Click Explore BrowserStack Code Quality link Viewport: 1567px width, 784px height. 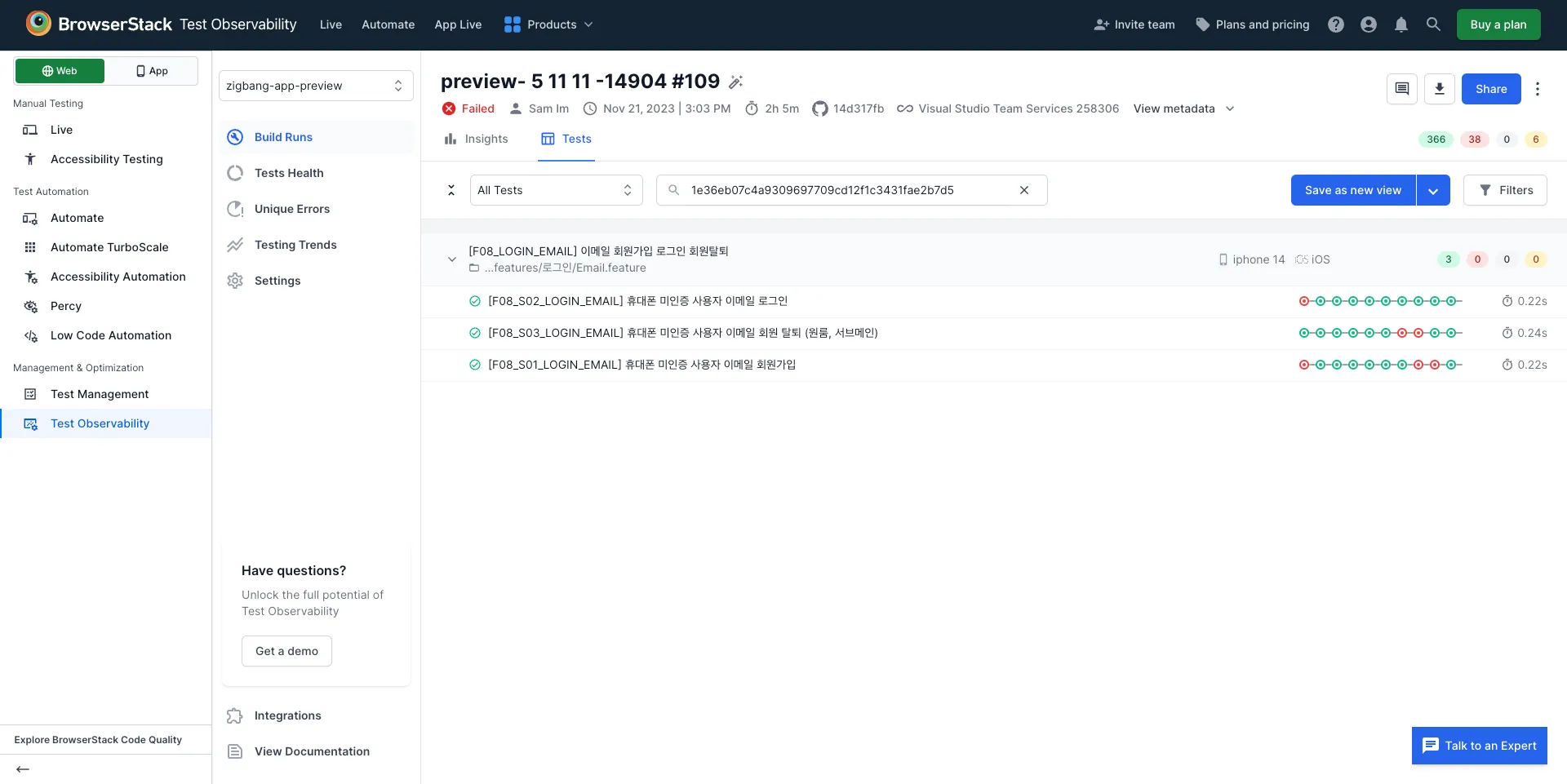point(98,740)
